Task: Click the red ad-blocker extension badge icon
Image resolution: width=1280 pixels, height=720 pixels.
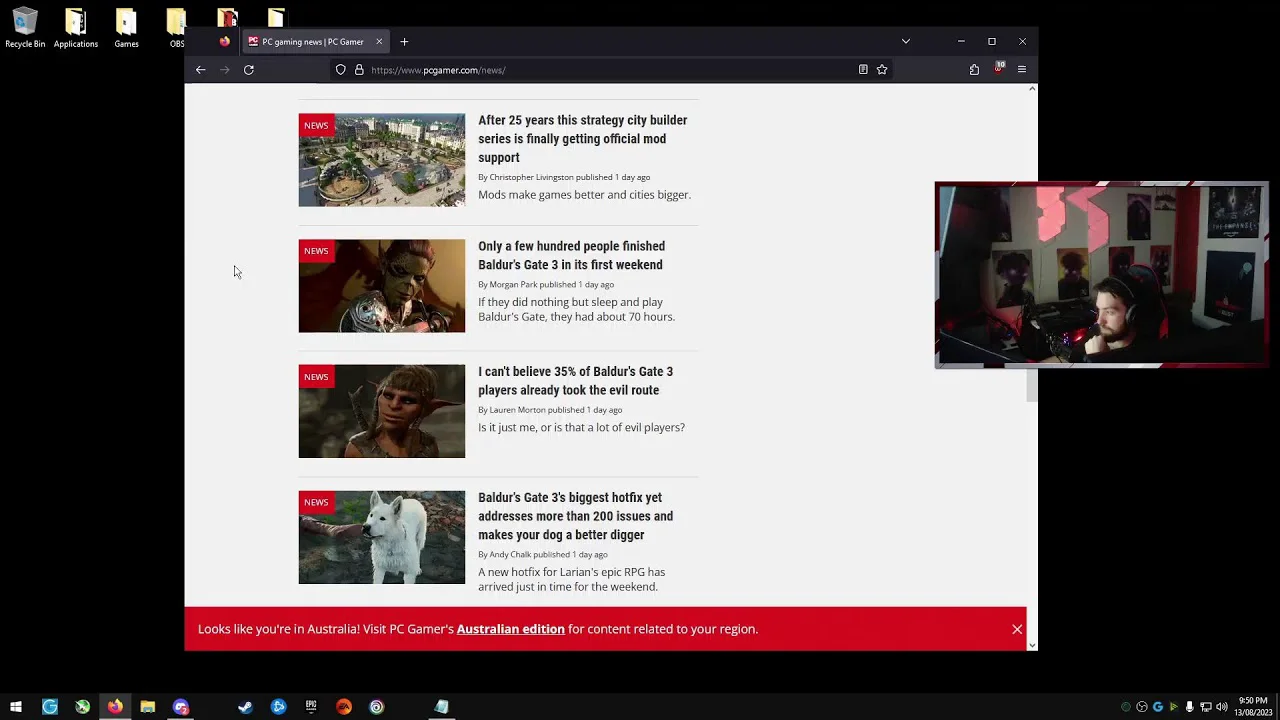Action: click(x=998, y=68)
